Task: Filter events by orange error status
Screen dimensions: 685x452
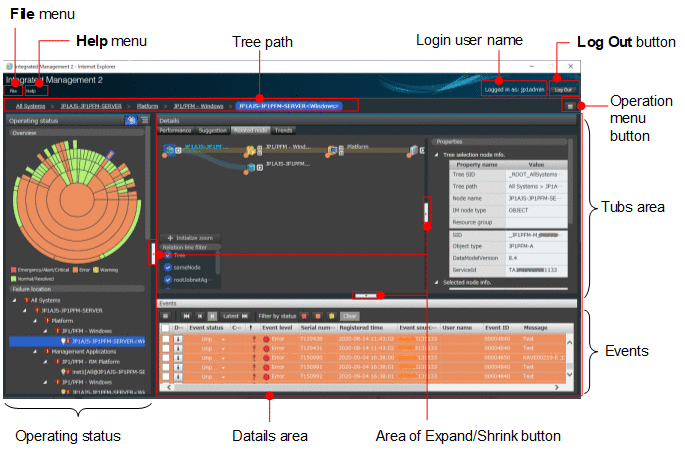Action: pyautogui.click(x=318, y=316)
